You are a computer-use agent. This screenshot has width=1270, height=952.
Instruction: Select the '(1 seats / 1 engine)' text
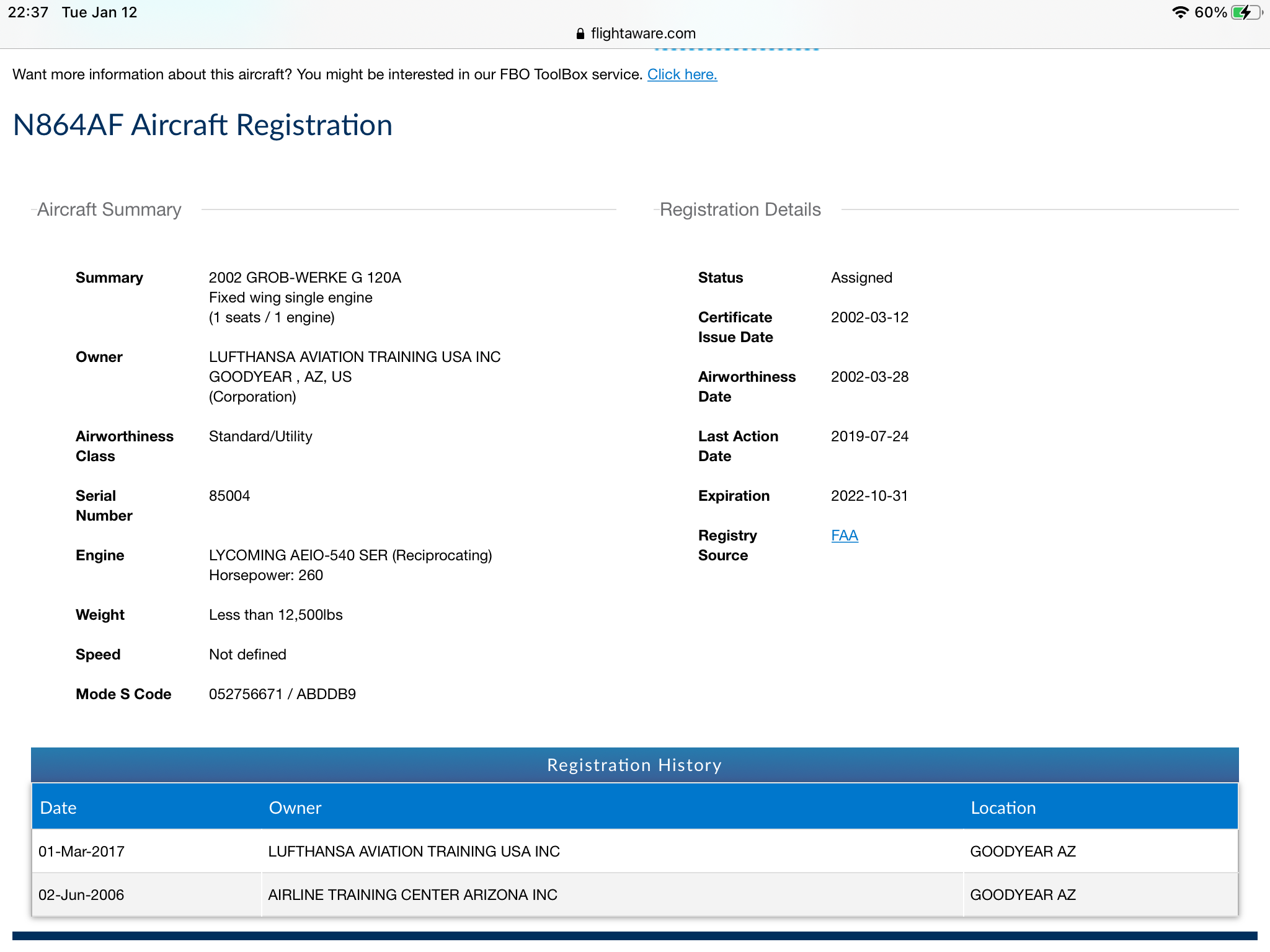(272, 317)
